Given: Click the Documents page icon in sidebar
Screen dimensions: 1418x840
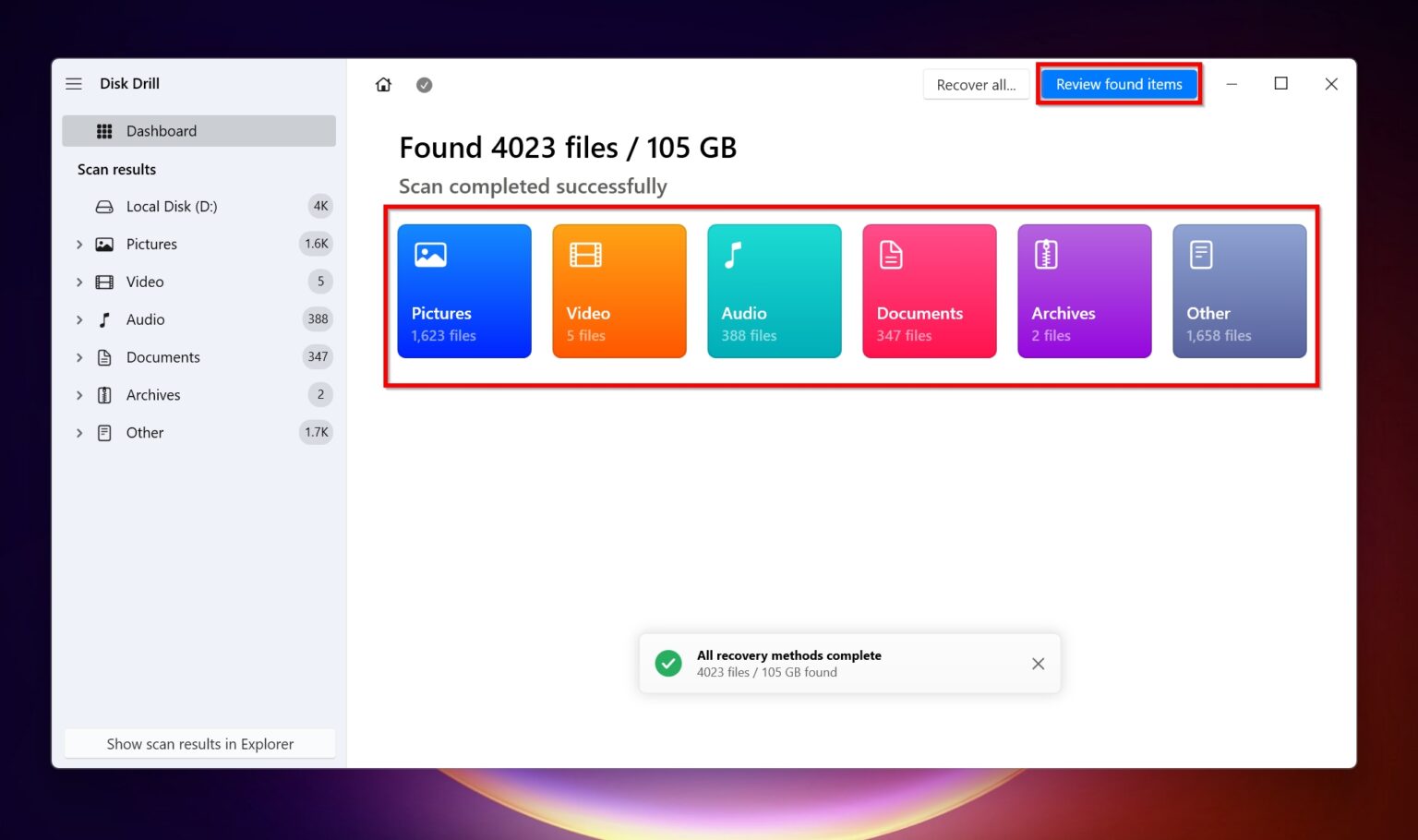Looking at the screenshot, I should (103, 357).
